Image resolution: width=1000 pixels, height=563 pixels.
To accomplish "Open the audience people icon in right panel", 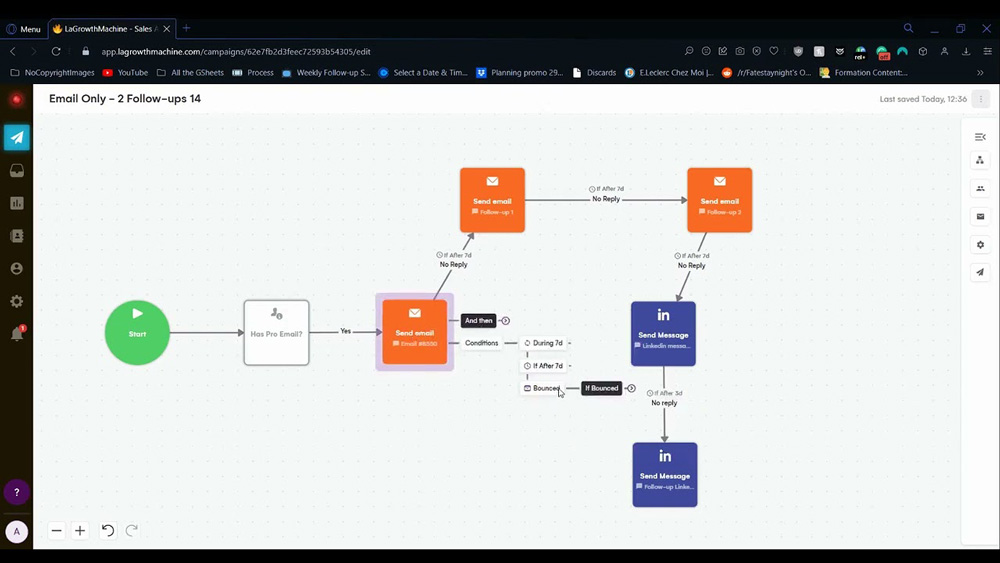I will (x=980, y=188).
